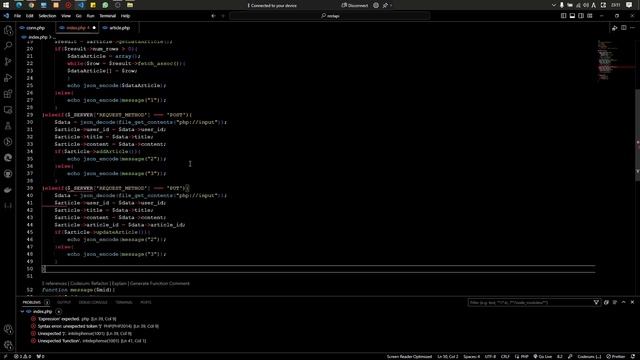The height and width of the screenshot is (360, 640).
Task: Open the Help menu
Action: tap(125, 16)
